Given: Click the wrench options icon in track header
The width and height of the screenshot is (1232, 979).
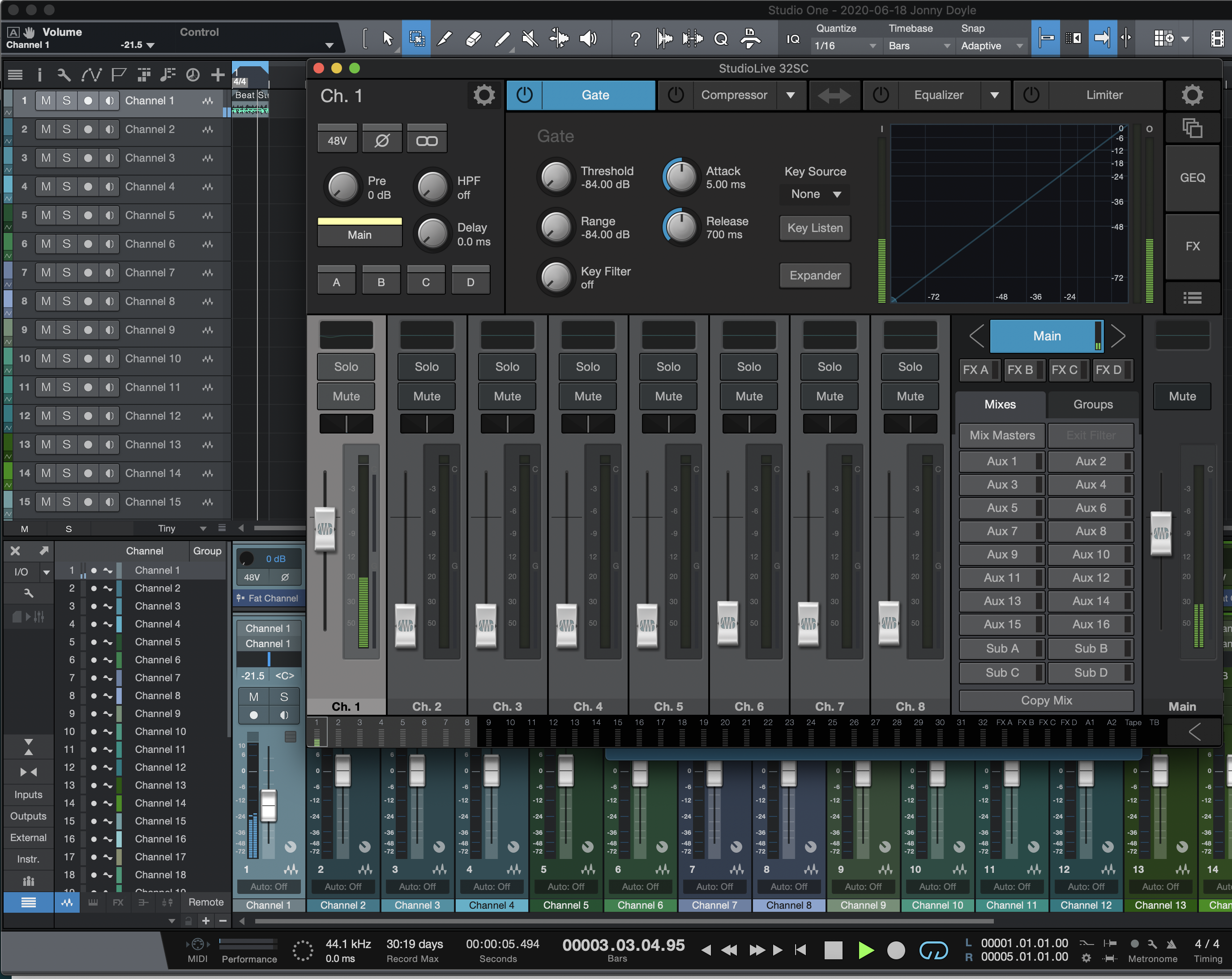Looking at the screenshot, I should click(x=64, y=75).
